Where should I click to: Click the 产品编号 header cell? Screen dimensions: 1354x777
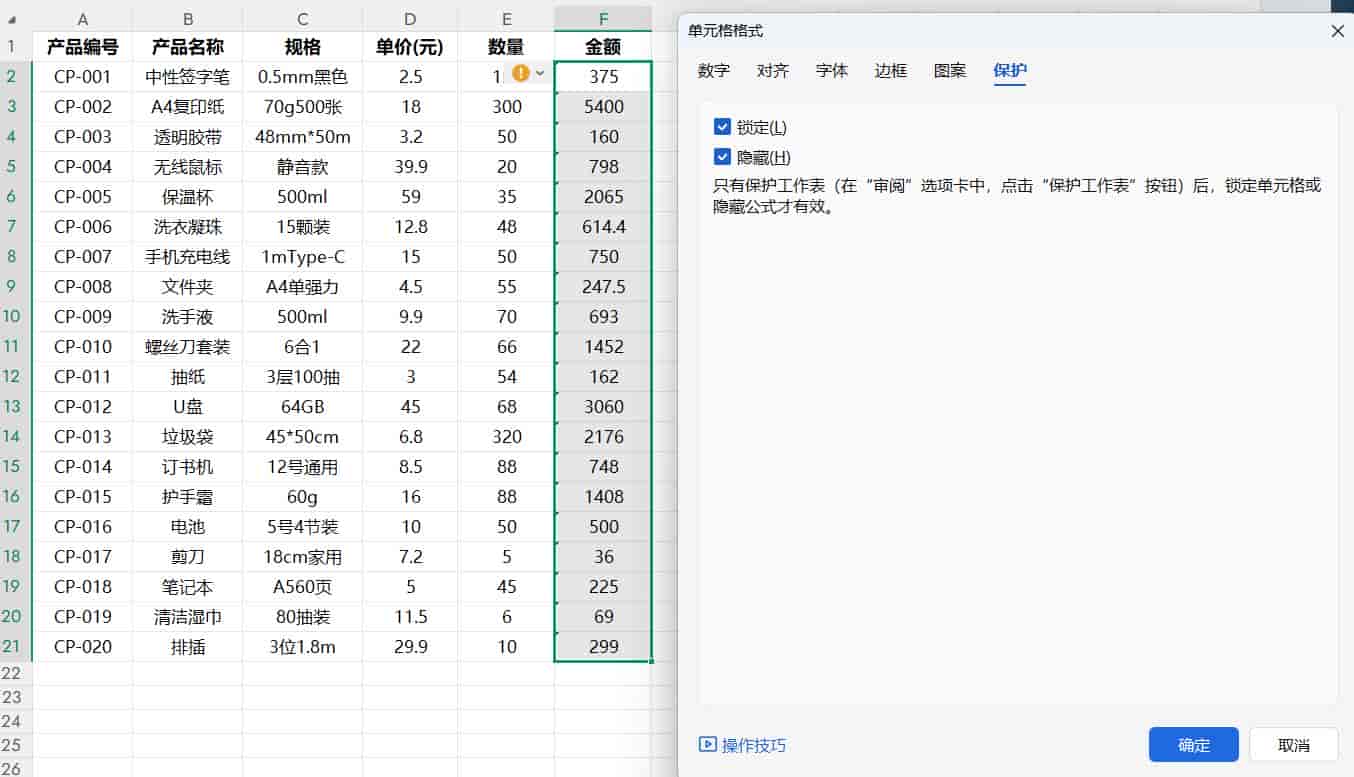tap(82, 46)
